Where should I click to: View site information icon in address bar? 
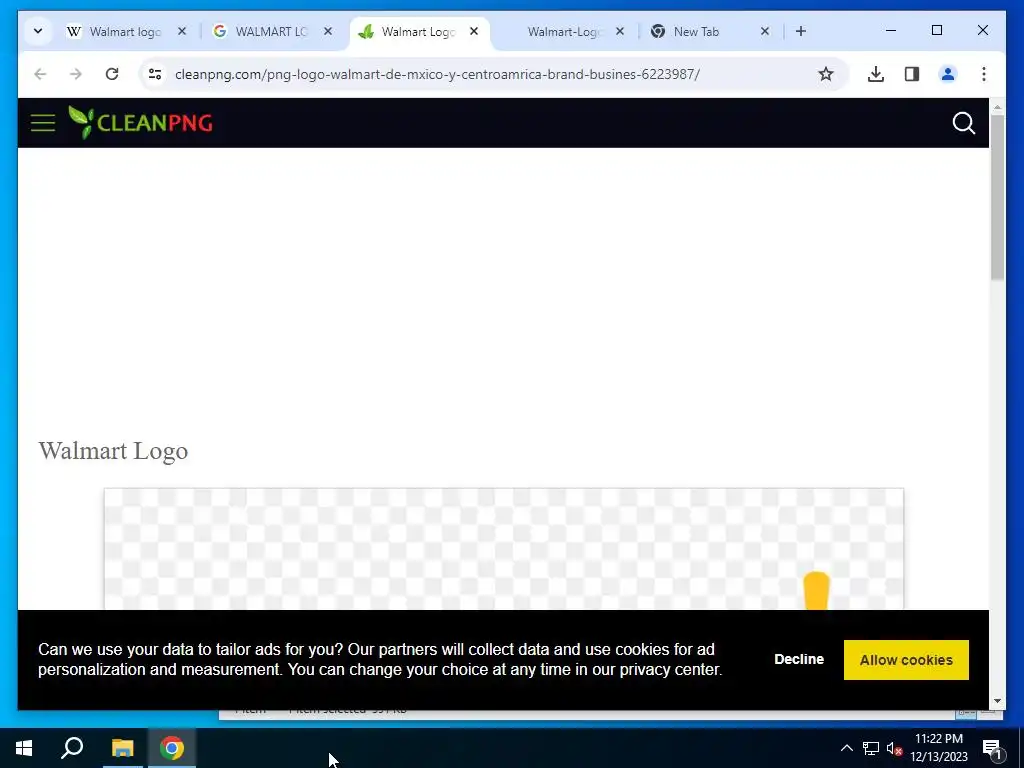(155, 74)
